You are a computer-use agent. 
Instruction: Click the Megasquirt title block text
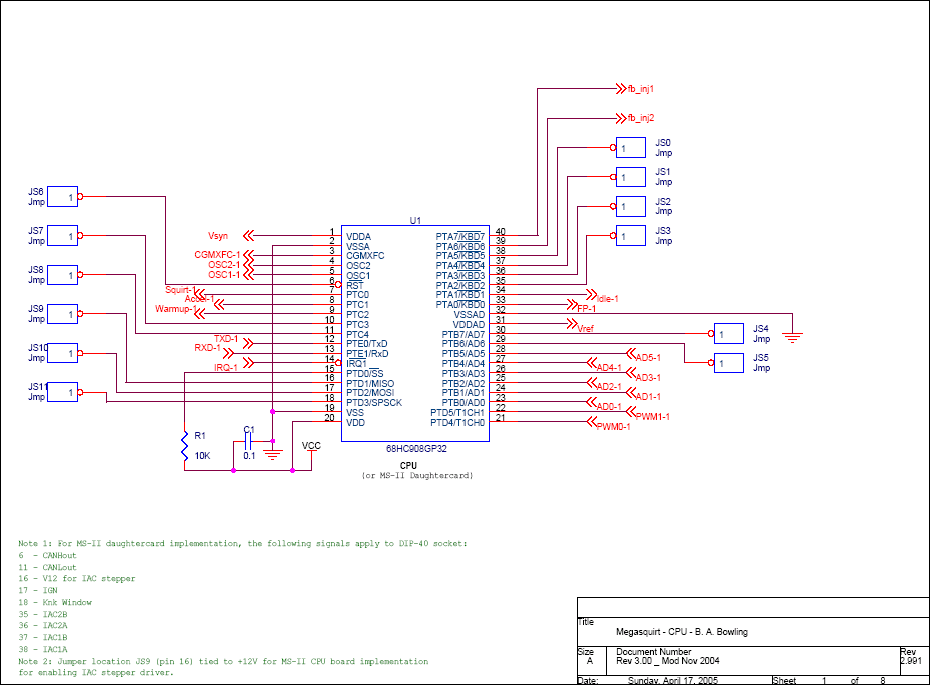click(681, 632)
